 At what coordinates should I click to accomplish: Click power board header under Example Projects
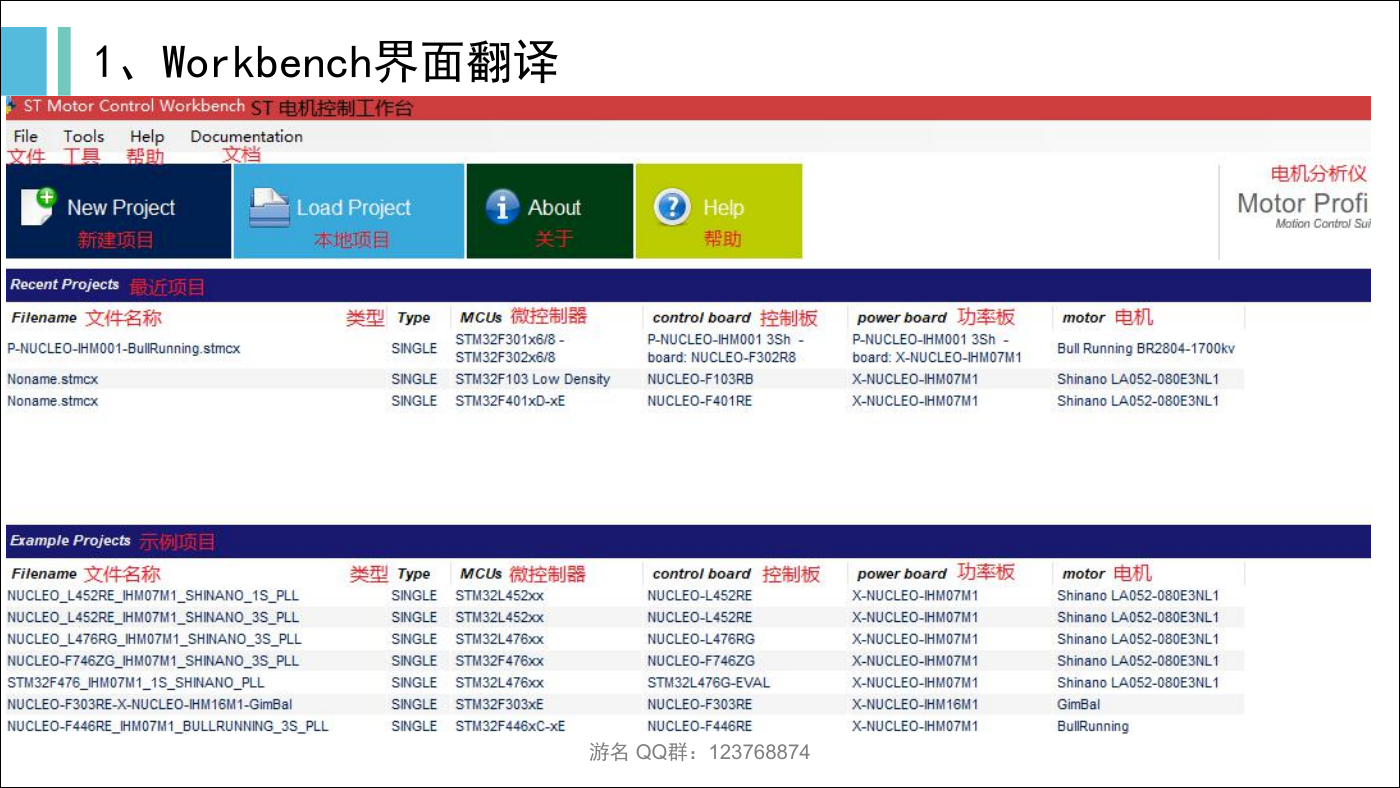[x=901, y=574]
